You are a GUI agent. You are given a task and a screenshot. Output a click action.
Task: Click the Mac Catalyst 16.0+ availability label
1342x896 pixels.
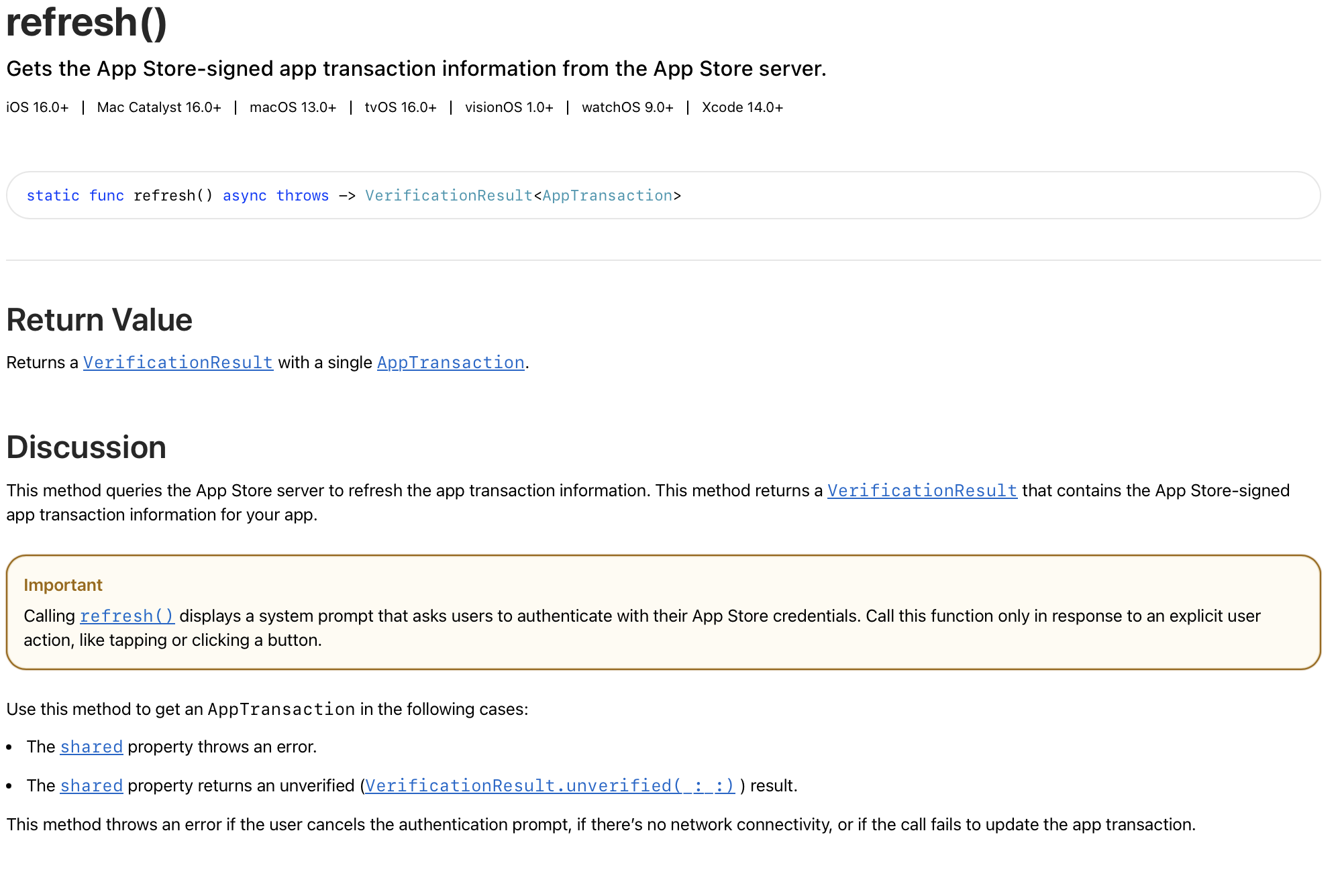point(159,107)
